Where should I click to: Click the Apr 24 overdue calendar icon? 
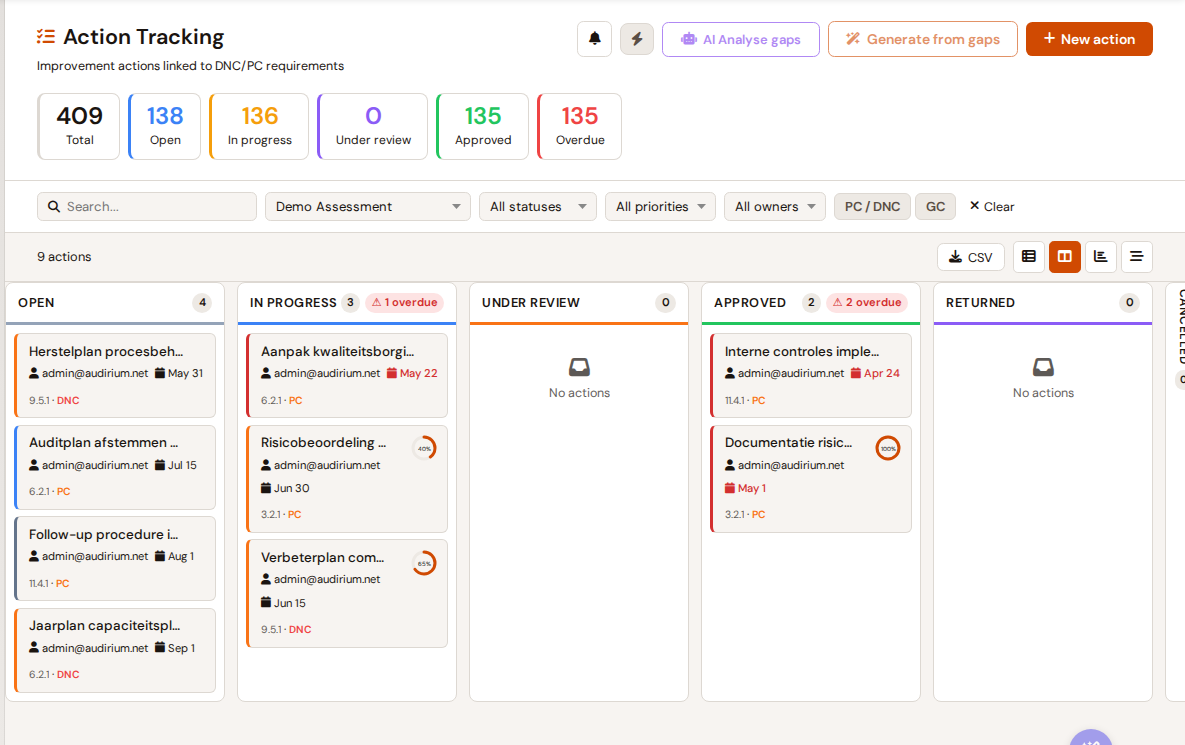(x=855, y=373)
